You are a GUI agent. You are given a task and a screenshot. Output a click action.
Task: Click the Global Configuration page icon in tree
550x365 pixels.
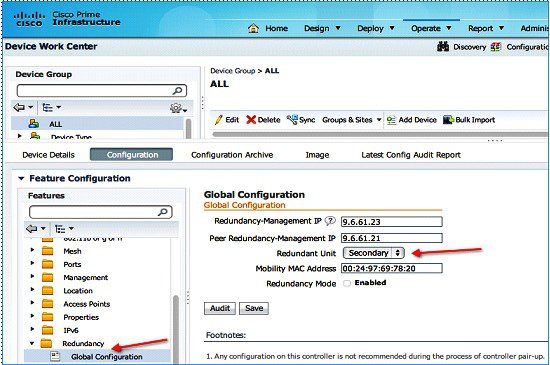55,356
